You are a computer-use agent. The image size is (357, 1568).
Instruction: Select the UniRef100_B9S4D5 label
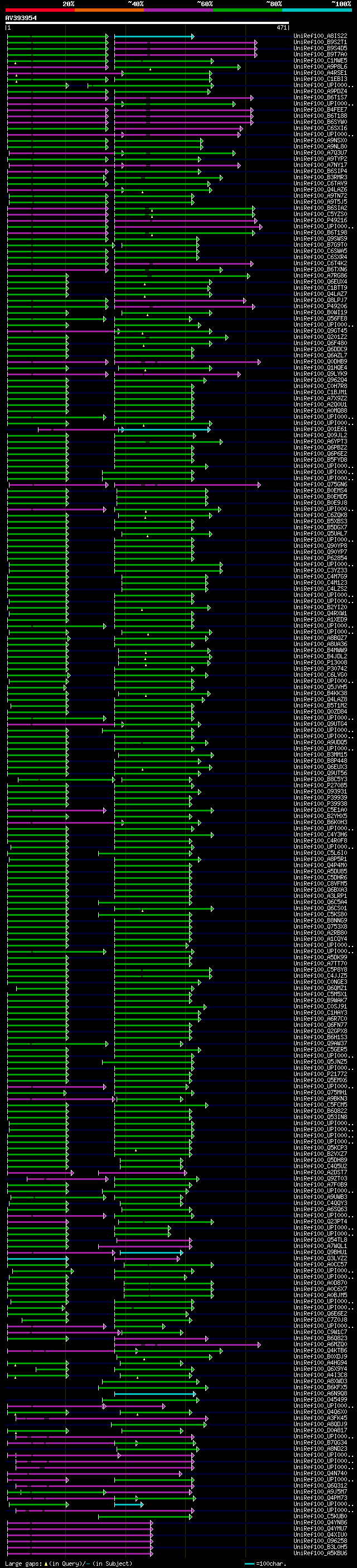click(321, 48)
